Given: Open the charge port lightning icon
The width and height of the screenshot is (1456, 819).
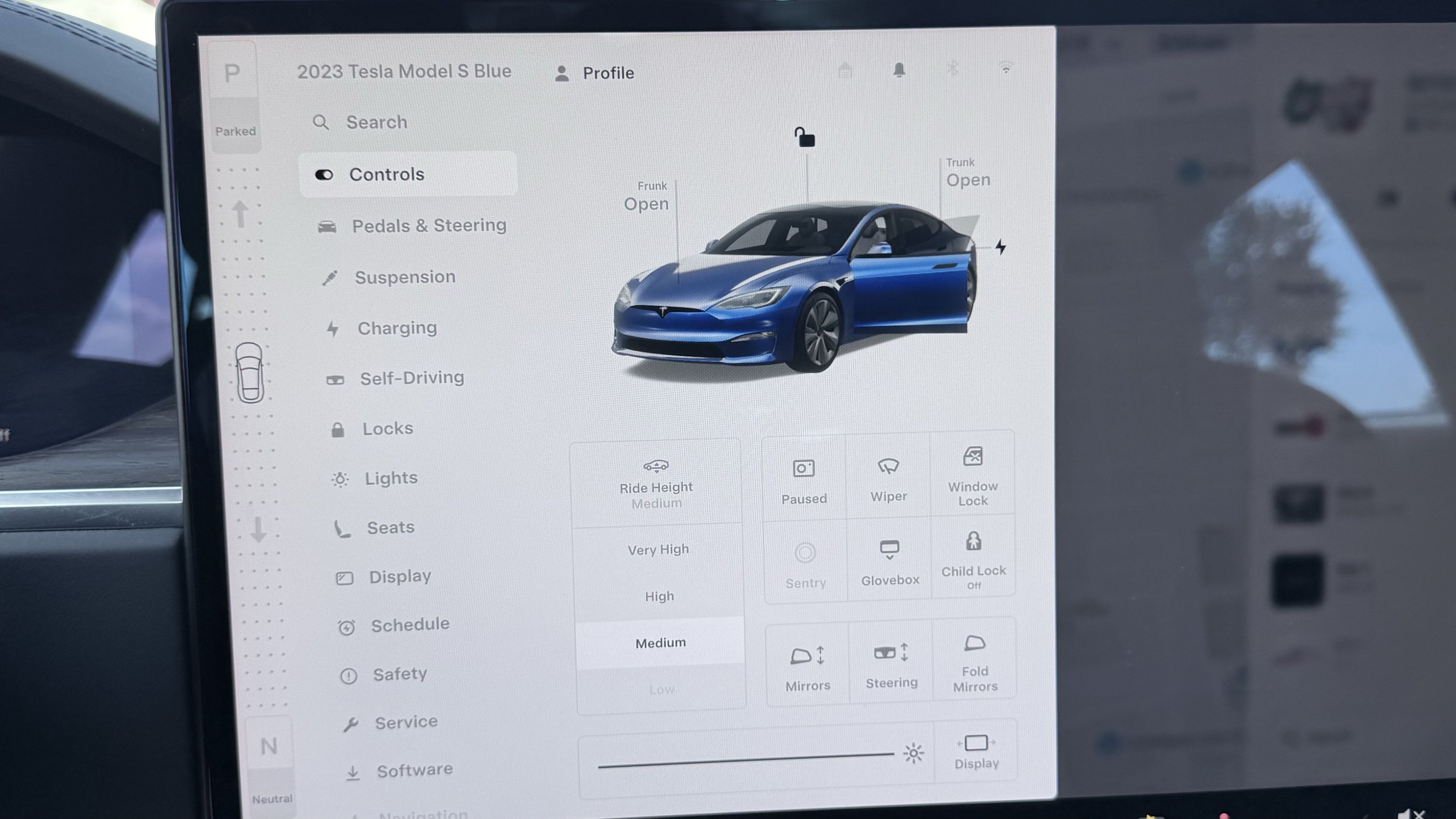Looking at the screenshot, I should 1000,247.
